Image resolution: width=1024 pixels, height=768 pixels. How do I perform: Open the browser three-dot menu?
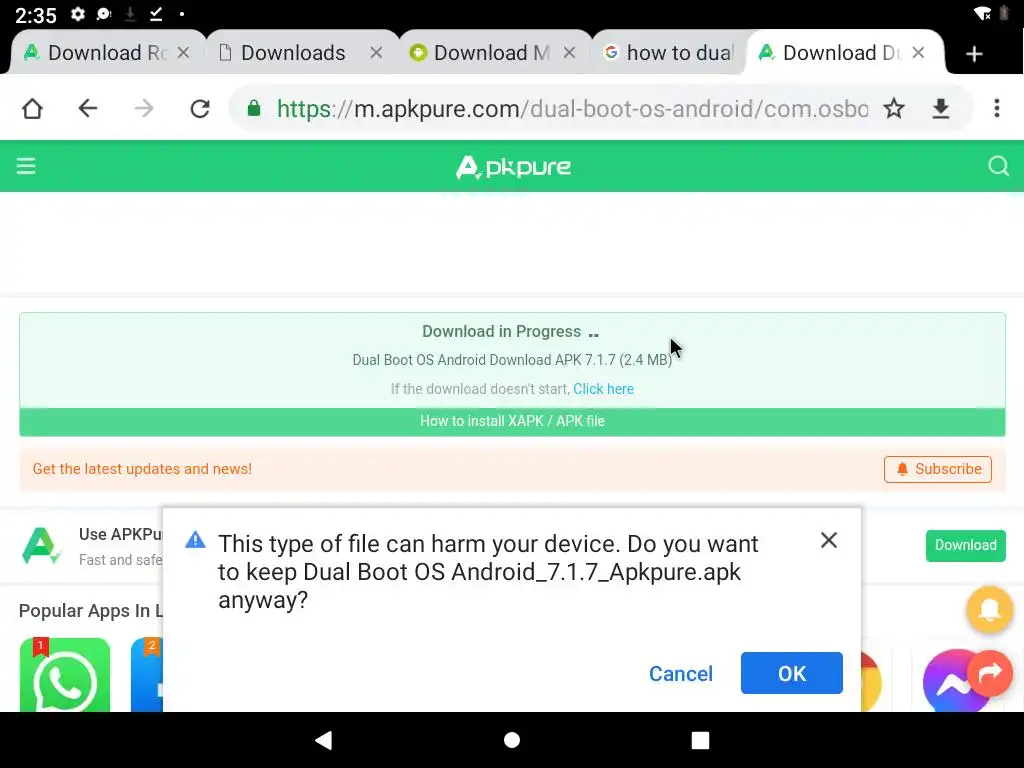pyautogui.click(x=997, y=108)
